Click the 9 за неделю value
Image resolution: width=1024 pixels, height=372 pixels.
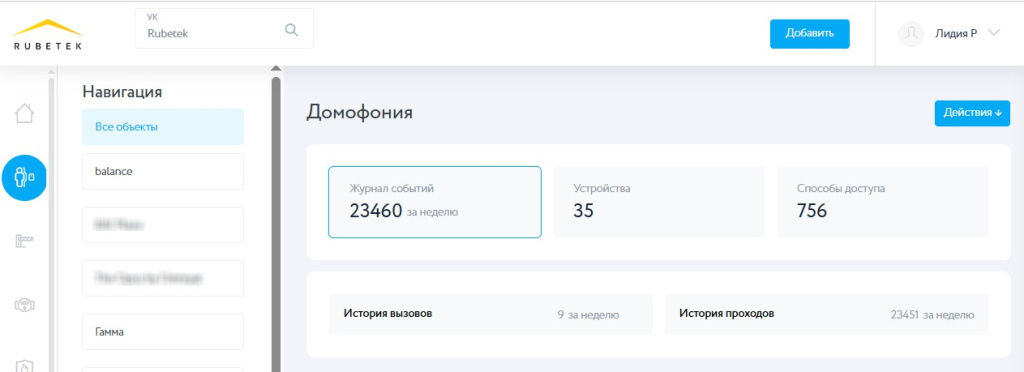point(588,315)
